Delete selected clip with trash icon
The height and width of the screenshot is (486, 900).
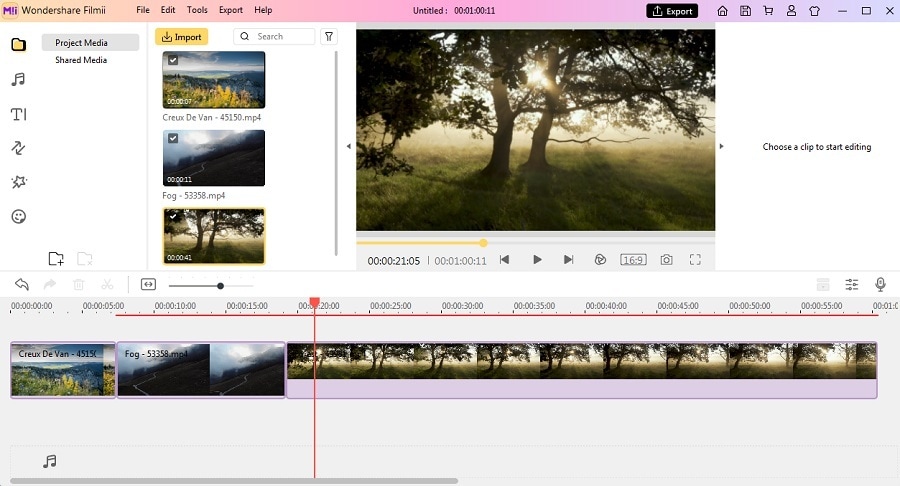(x=79, y=284)
